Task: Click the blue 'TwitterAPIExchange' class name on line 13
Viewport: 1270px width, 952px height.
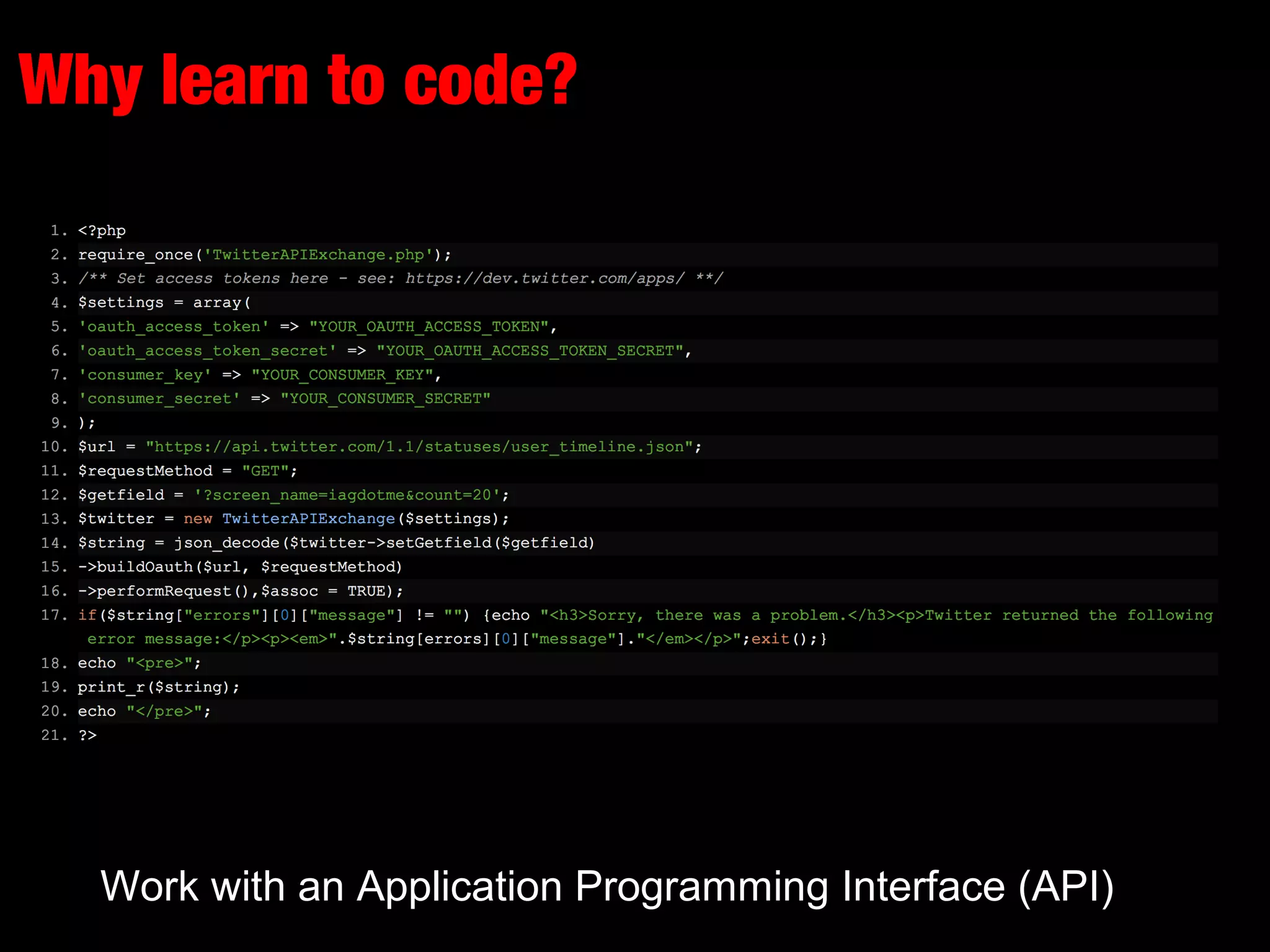Action: [308, 519]
